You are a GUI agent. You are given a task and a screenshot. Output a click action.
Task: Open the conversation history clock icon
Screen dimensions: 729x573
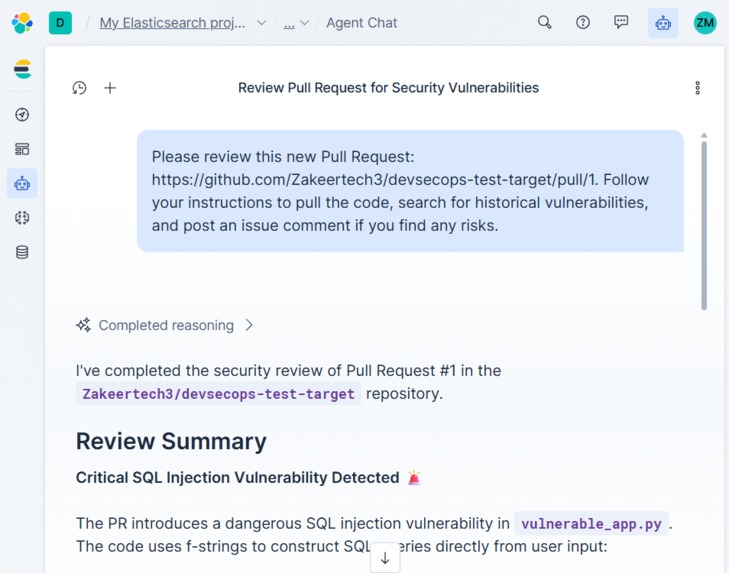(x=80, y=88)
